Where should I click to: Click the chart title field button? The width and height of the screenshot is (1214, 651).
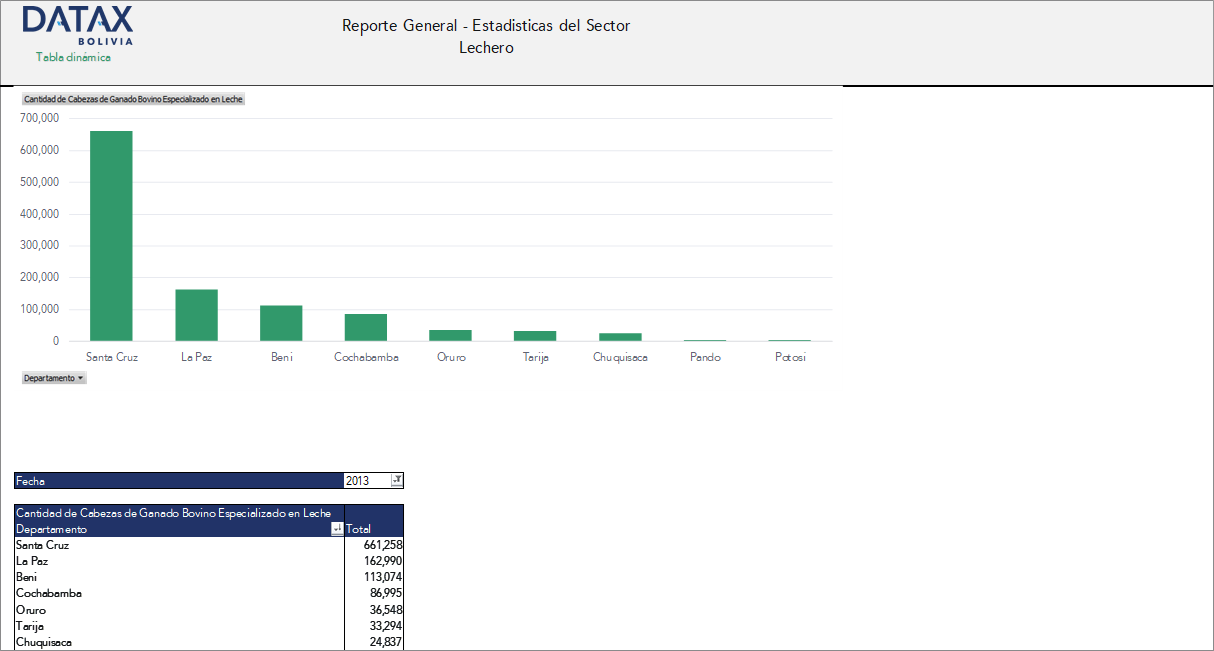pyautogui.click(x=133, y=99)
